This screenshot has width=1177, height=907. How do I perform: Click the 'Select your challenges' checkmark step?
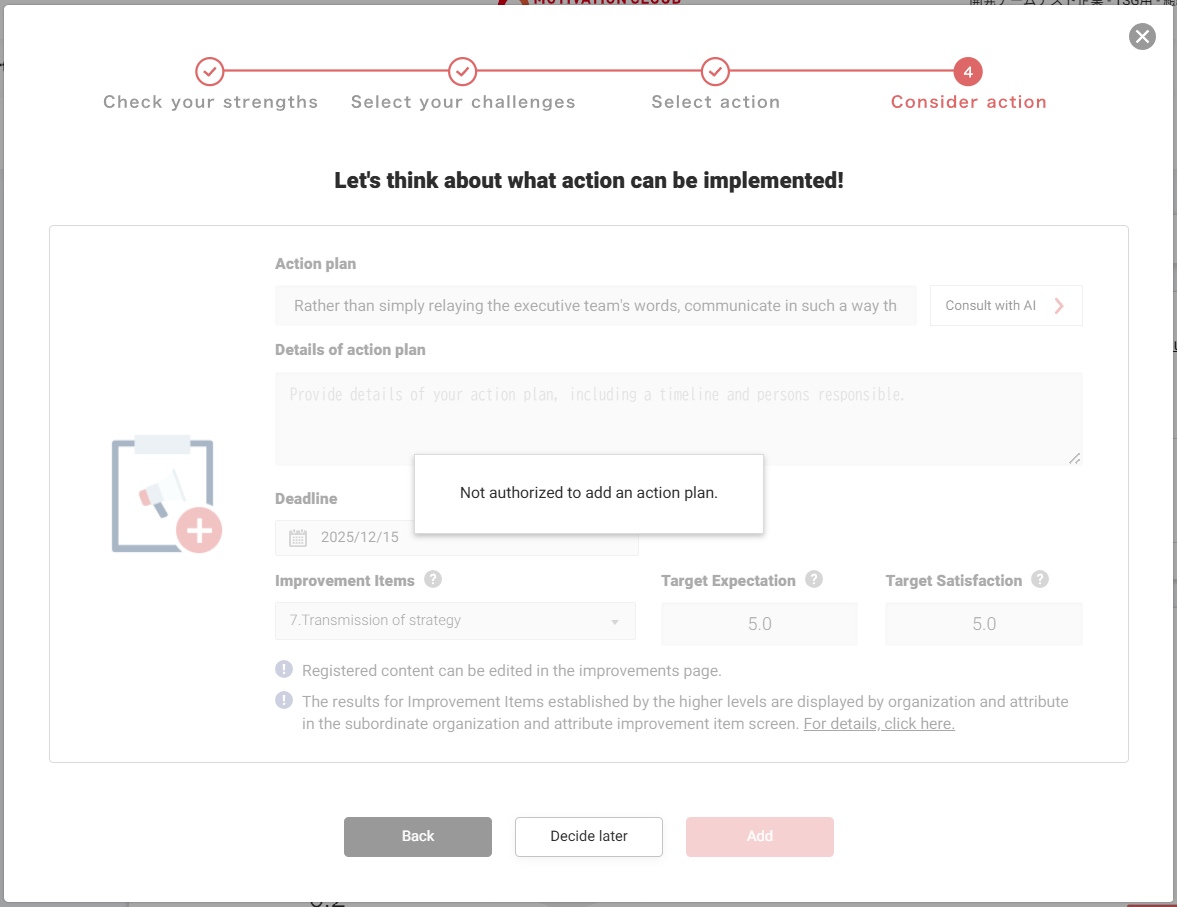(x=462, y=72)
